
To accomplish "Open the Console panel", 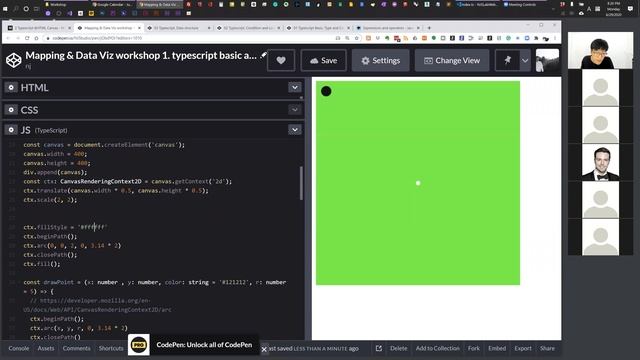I will pyautogui.click(x=19, y=348).
